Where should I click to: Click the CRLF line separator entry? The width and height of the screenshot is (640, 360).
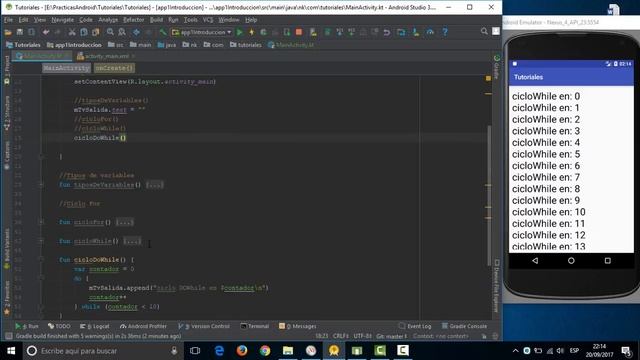[x=341, y=336]
